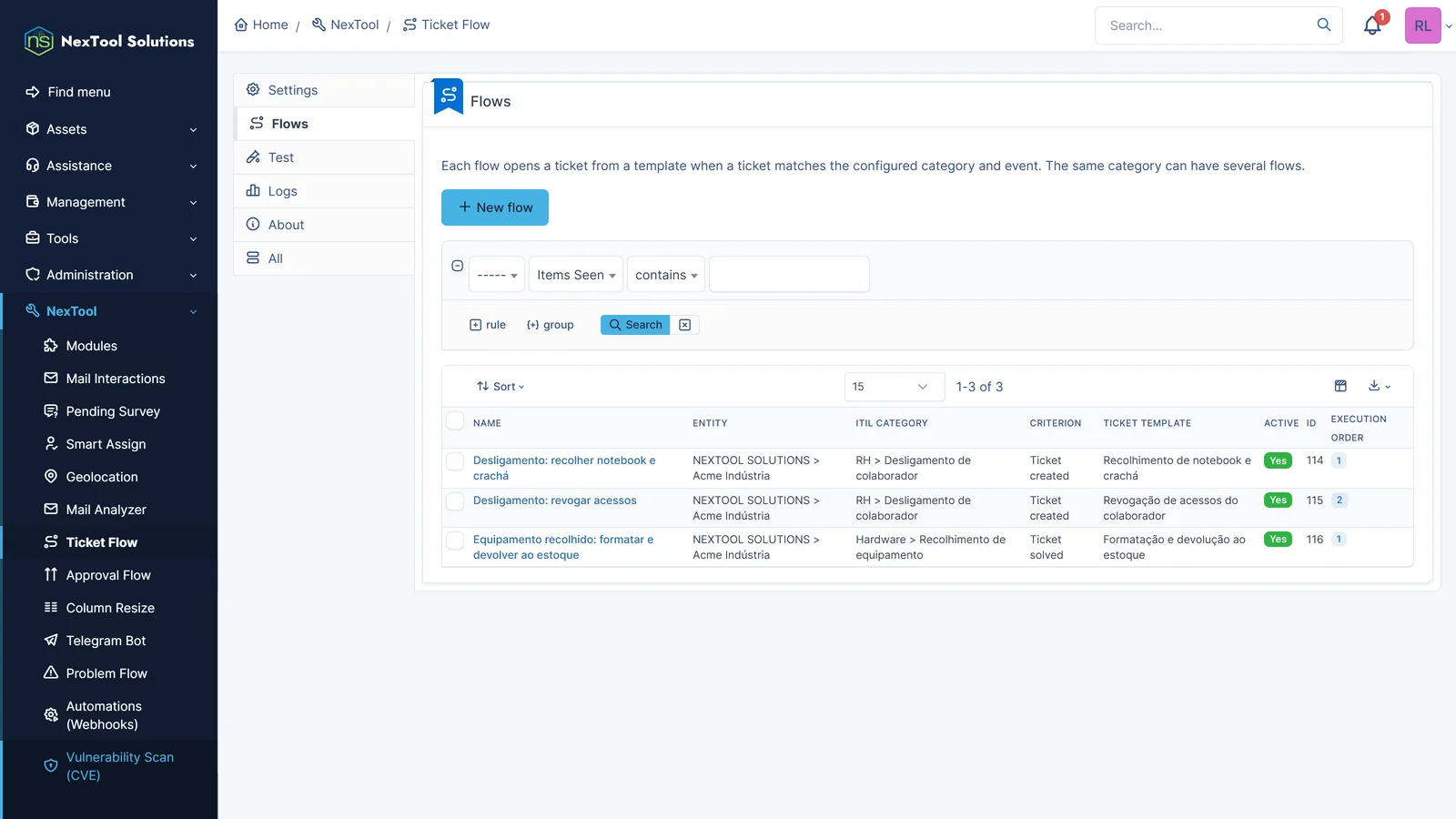Collapse the search criteria minus icon

[x=458, y=266]
